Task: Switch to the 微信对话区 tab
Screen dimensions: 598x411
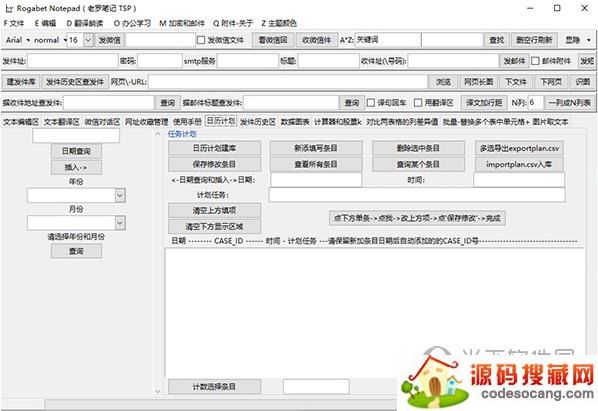Action: tap(102, 122)
